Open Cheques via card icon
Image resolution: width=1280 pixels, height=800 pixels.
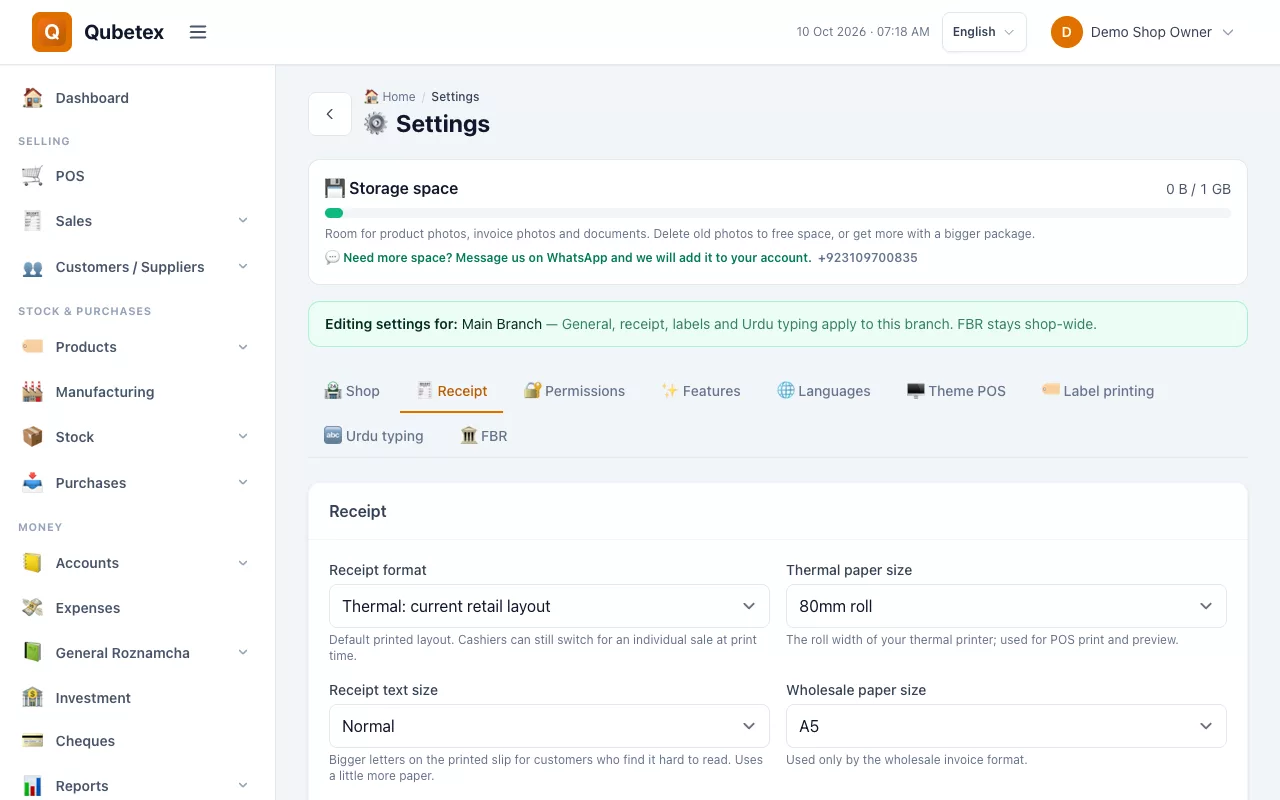point(33,741)
